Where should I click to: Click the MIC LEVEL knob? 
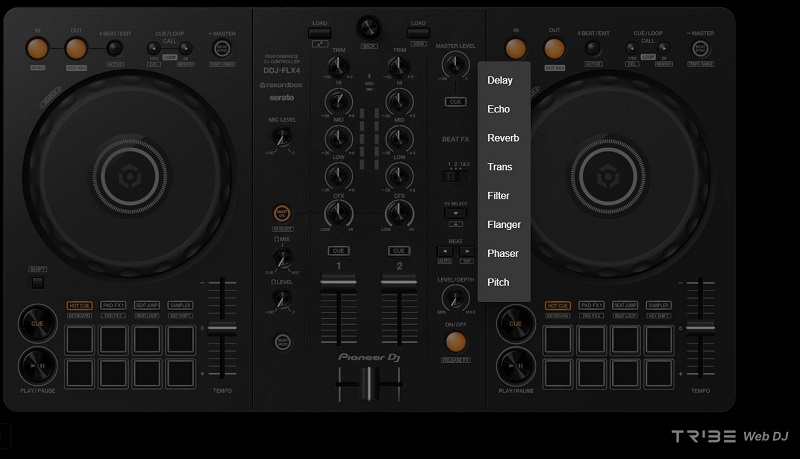coord(281,137)
